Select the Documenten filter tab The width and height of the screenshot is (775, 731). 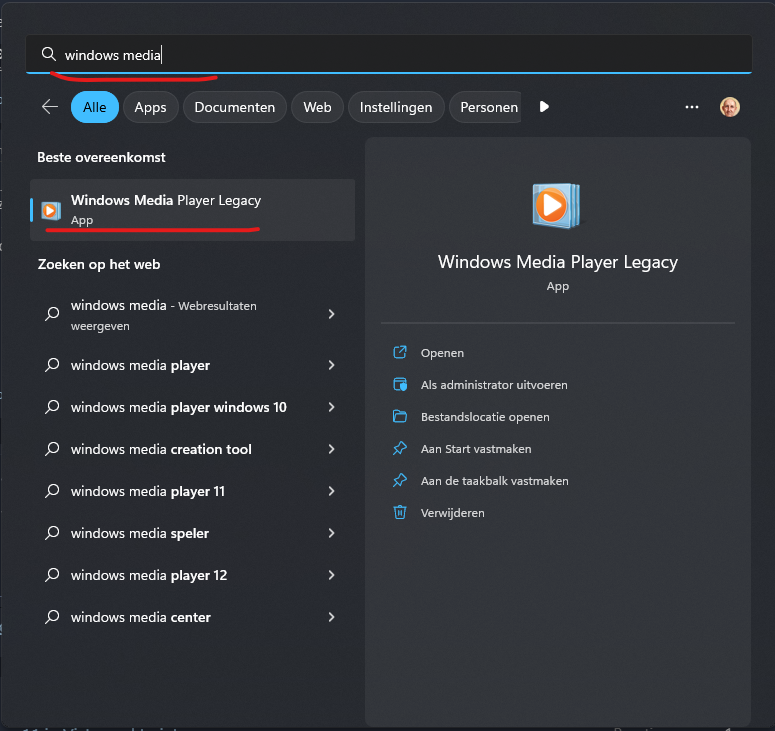pyautogui.click(x=235, y=107)
